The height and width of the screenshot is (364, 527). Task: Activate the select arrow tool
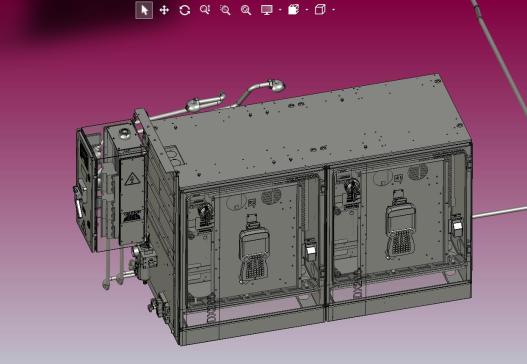point(144,10)
